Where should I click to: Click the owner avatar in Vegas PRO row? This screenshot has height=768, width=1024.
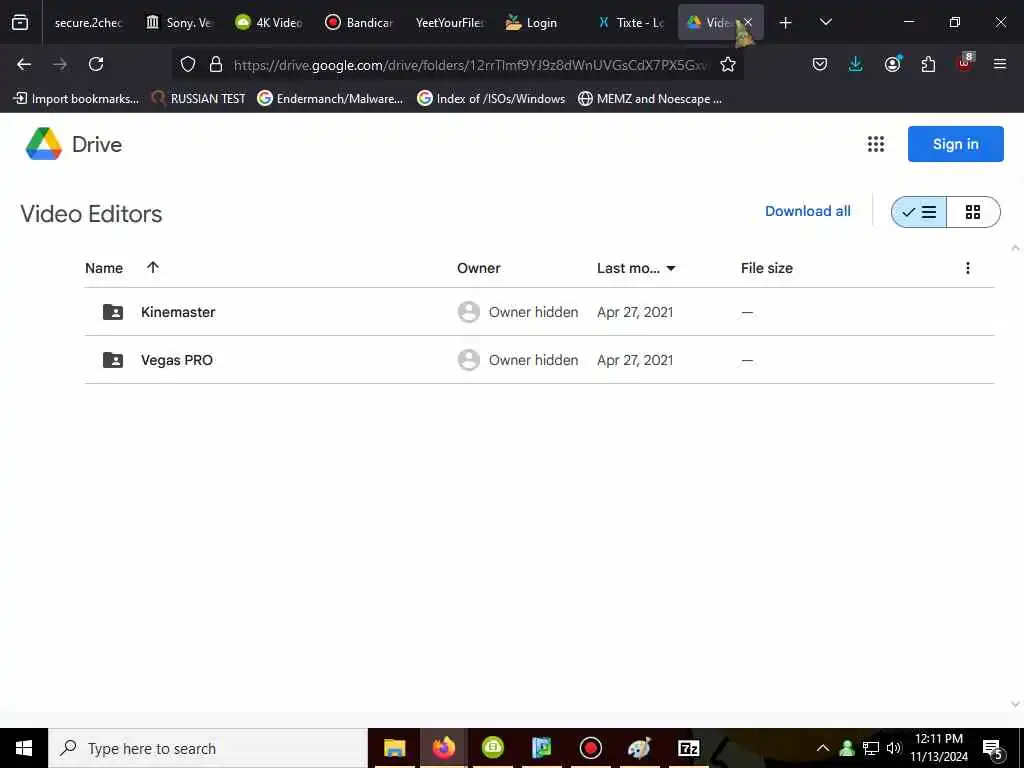(x=468, y=360)
